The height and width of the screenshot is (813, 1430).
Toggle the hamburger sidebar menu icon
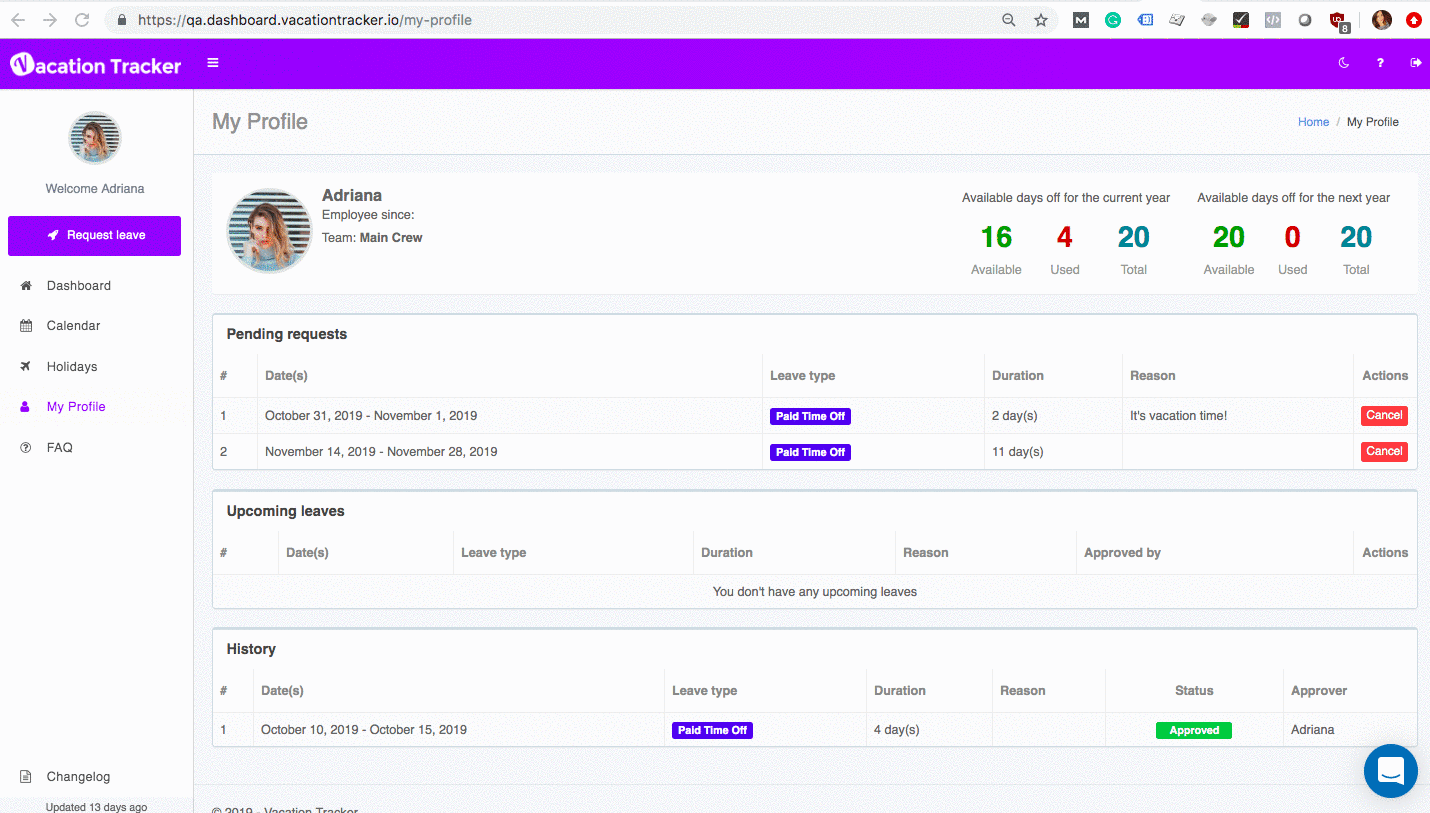[213, 63]
